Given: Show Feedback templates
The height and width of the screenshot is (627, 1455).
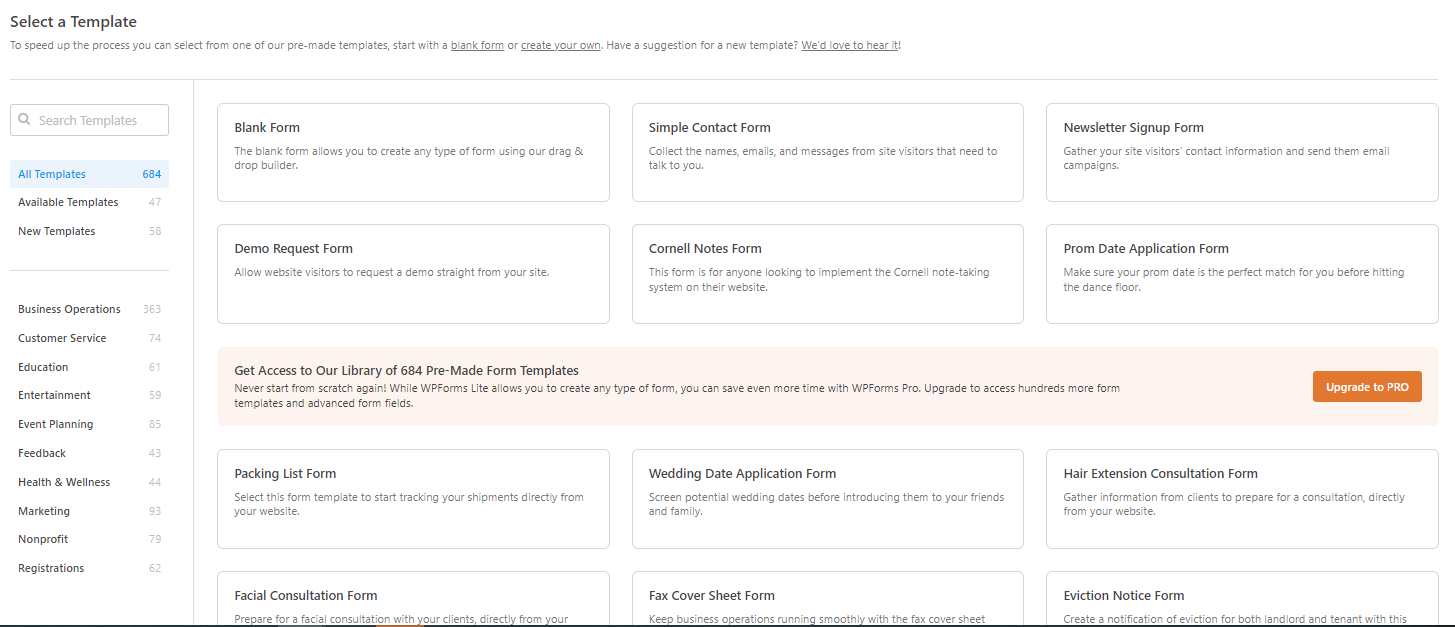Looking at the screenshot, I should click(x=89, y=453).
